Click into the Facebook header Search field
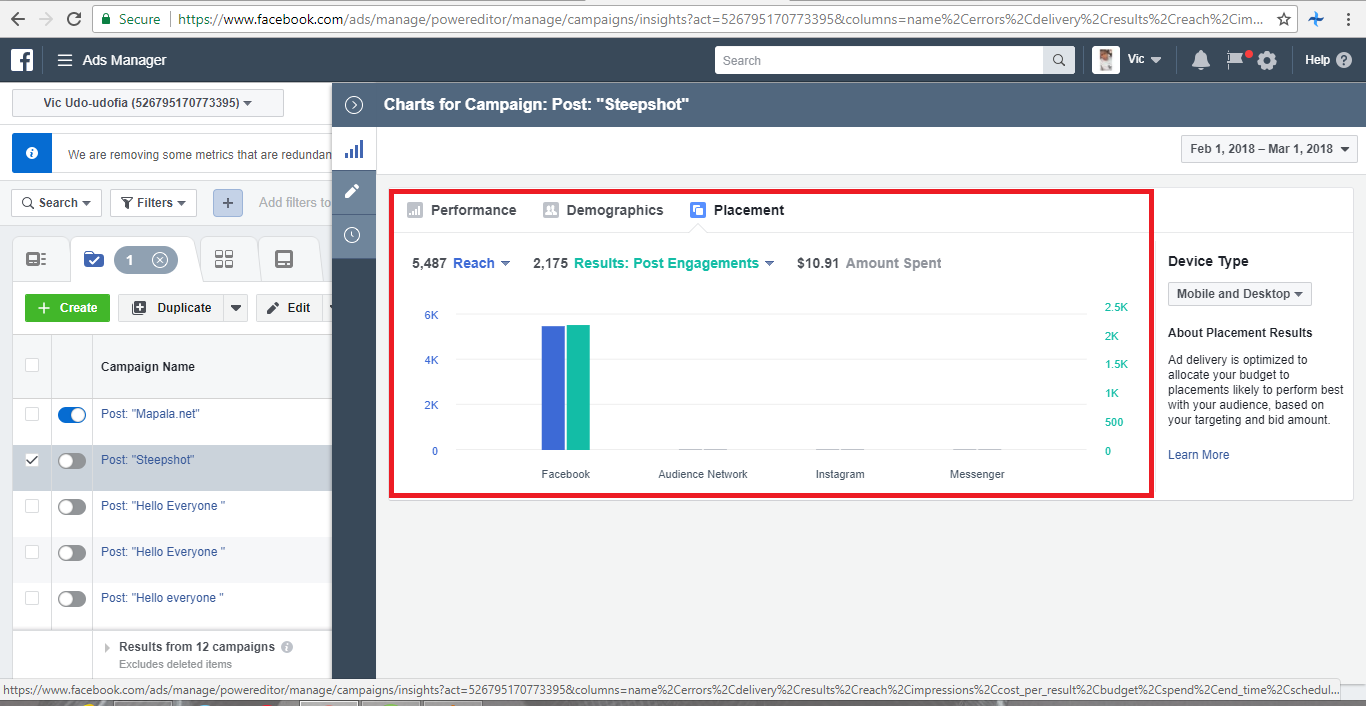 pos(879,60)
